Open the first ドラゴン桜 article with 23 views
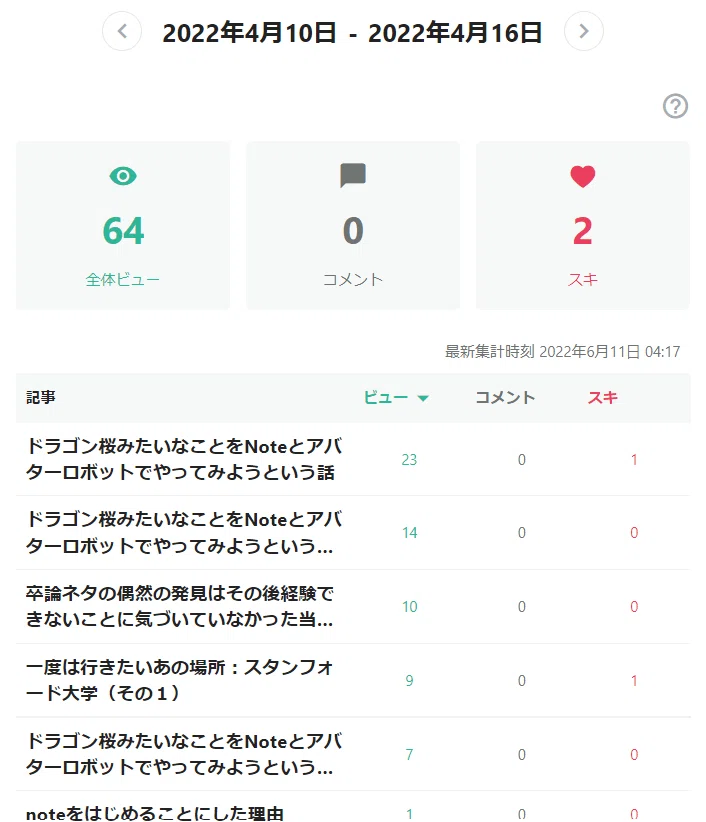This screenshot has width=706, height=822. pyautogui.click(x=183, y=459)
